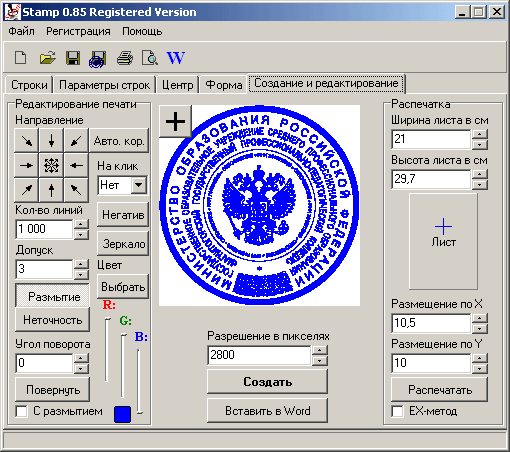Image resolution: width=510 pixels, height=452 pixels.
Task: Click the Распечатать button
Action: coord(440,389)
